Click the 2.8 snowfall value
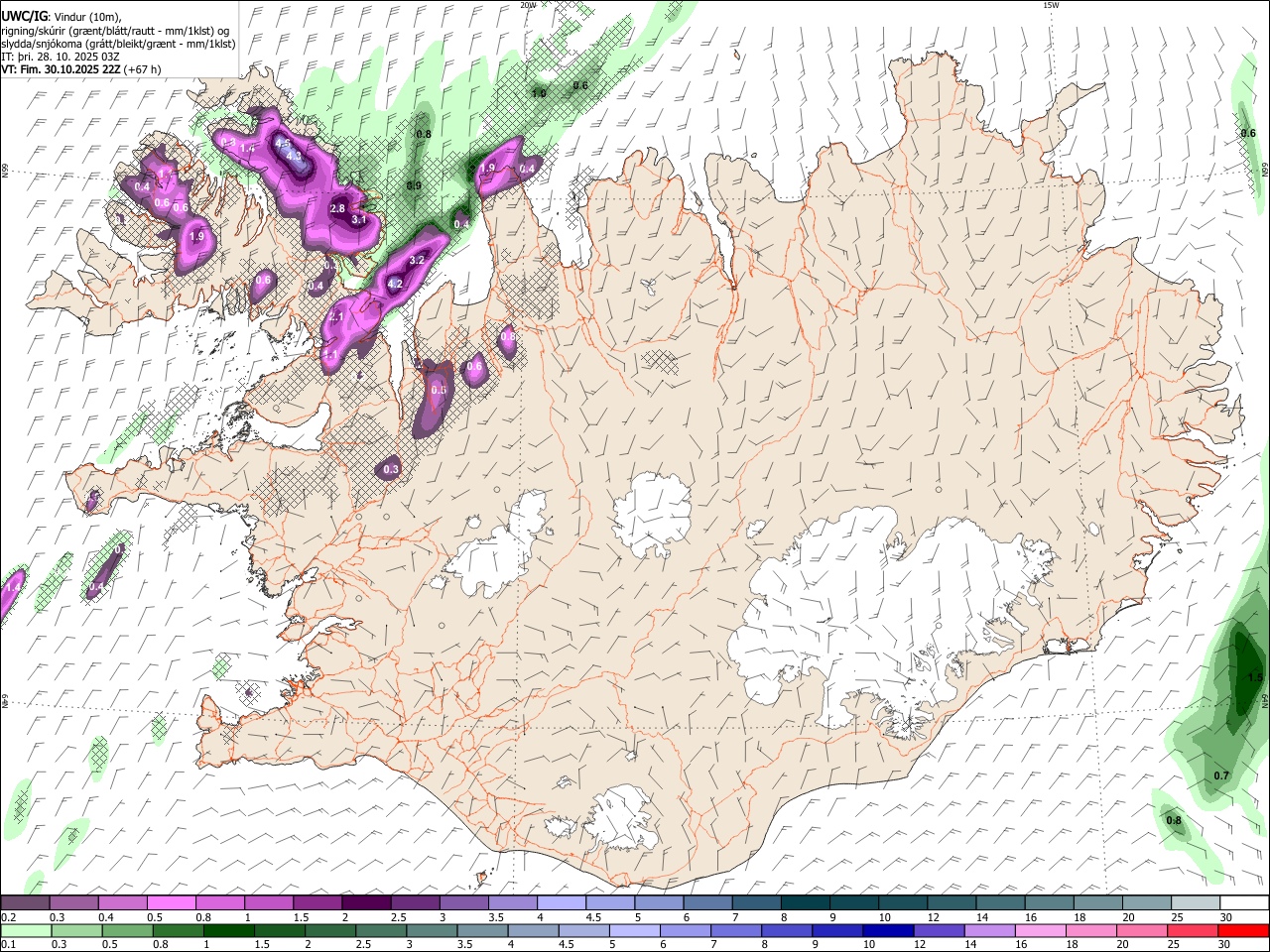Image resolution: width=1270 pixels, height=952 pixels. 337,208
